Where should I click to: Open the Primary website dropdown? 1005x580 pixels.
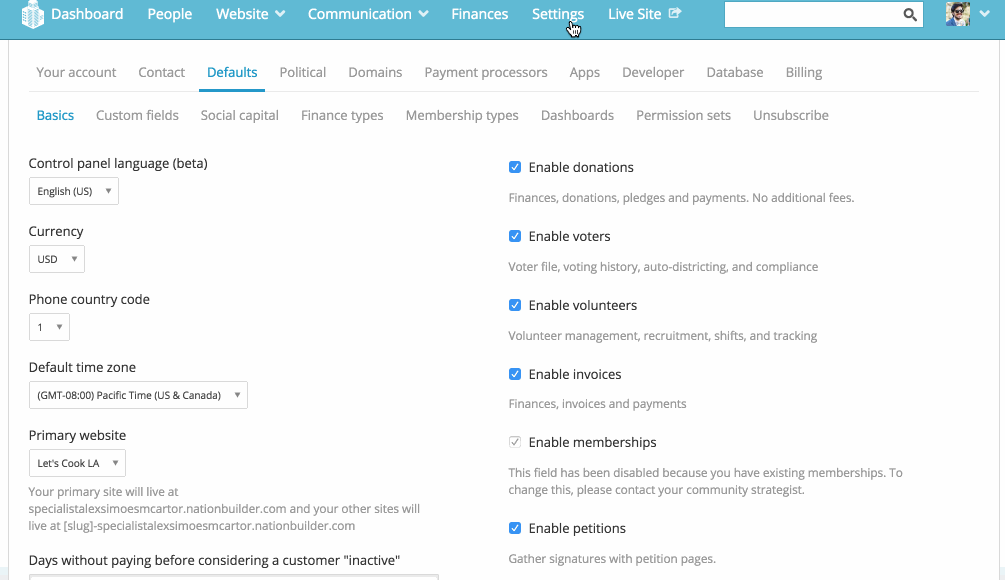pyautogui.click(x=77, y=463)
